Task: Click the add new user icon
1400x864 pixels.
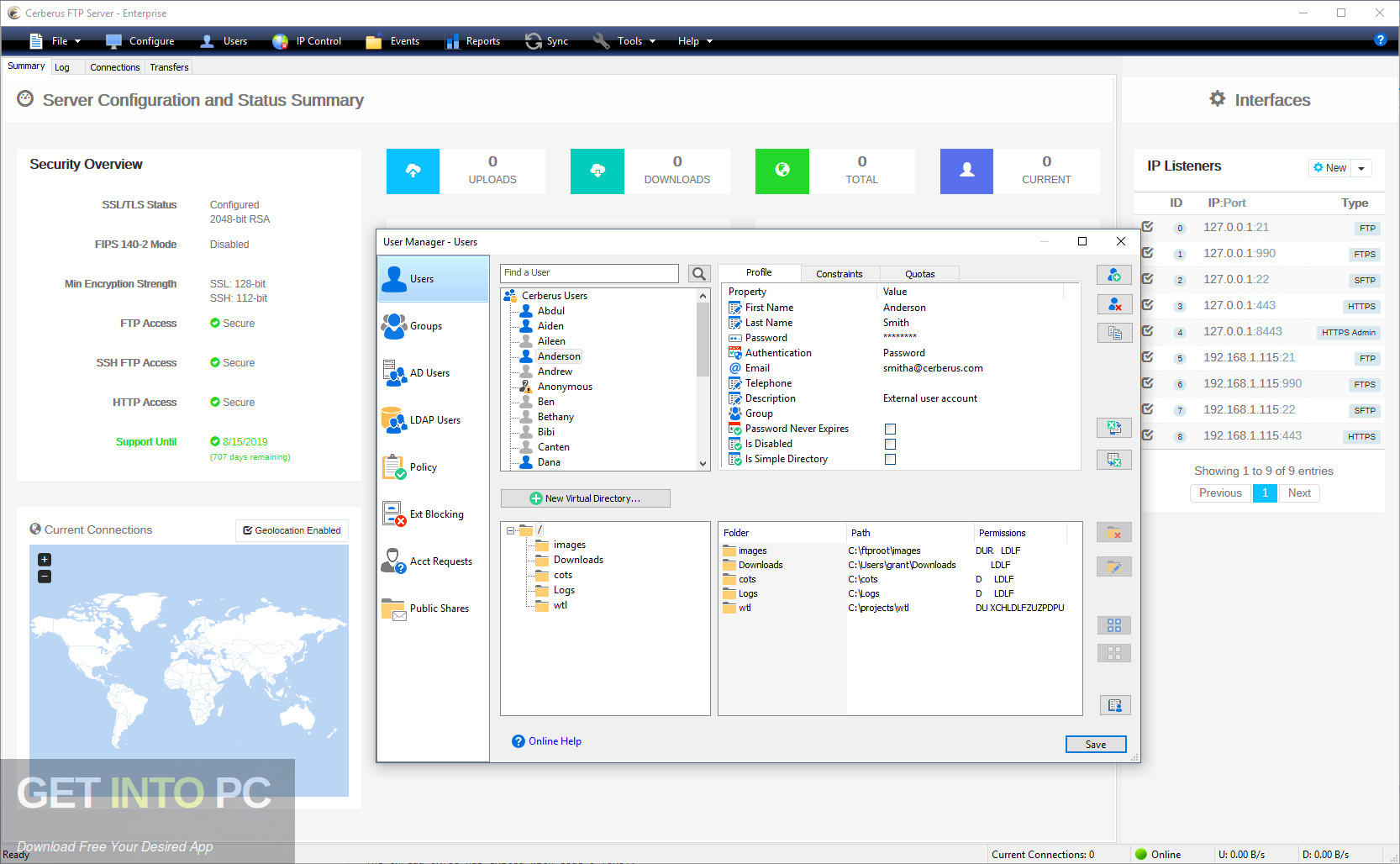Action: click(1114, 275)
